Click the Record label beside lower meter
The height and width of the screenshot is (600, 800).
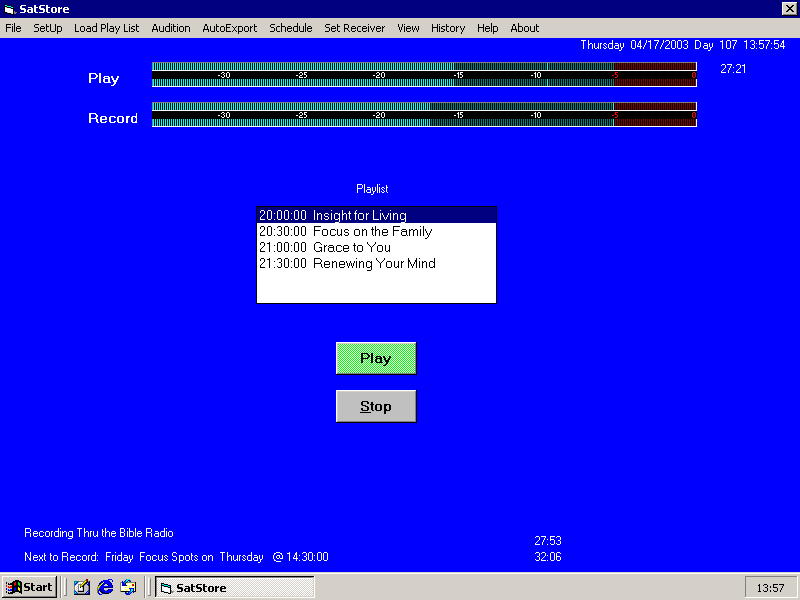click(113, 118)
